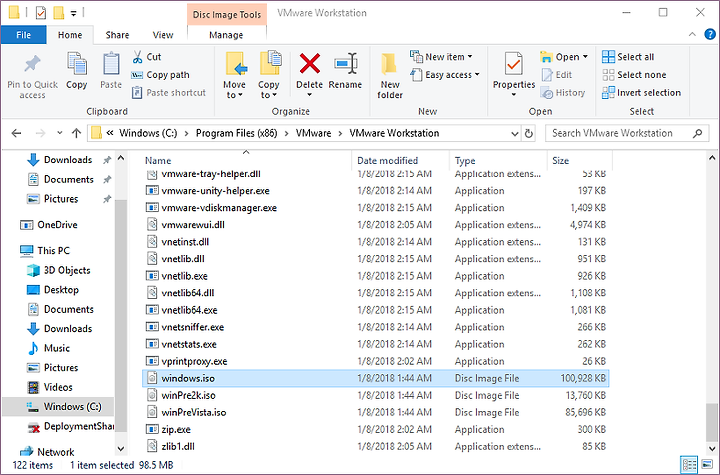The width and height of the screenshot is (720, 475).
Task: Click Select all
Action: pos(628,57)
